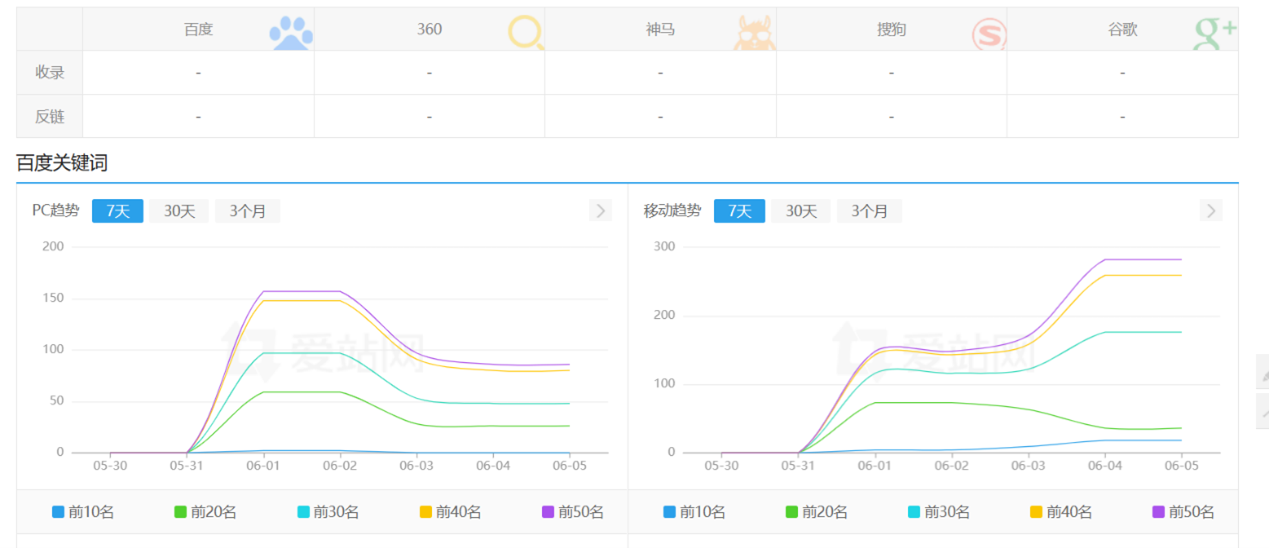This screenshot has height=548, width=1269.
Task: Switch PC趋势 chart to 3个月
Action: tap(247, 211)
